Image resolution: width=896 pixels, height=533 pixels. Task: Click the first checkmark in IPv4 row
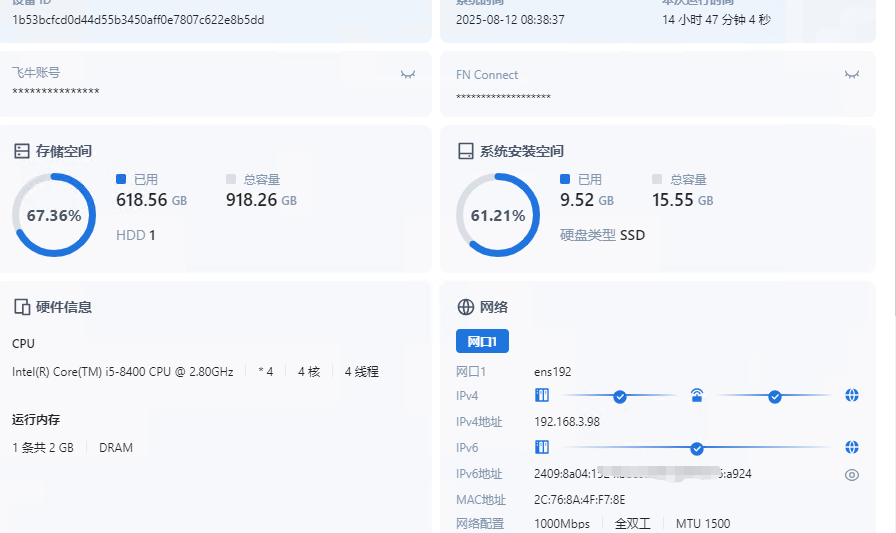tap(619, 396)
